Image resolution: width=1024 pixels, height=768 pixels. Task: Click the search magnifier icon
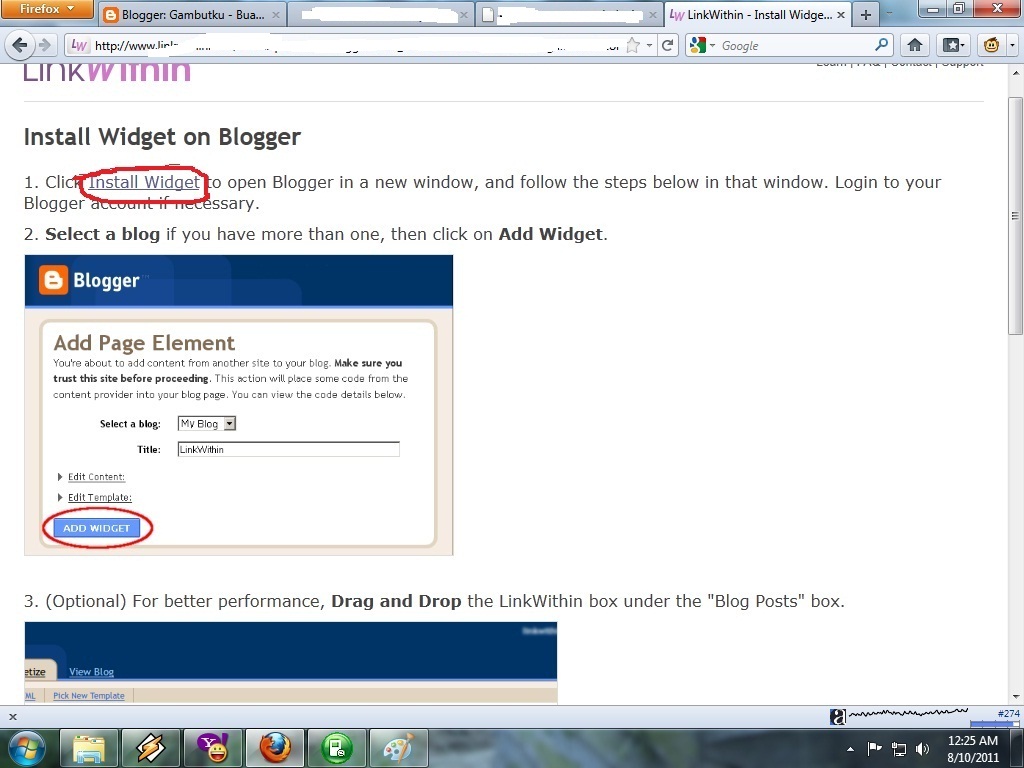tap(881, 45)
